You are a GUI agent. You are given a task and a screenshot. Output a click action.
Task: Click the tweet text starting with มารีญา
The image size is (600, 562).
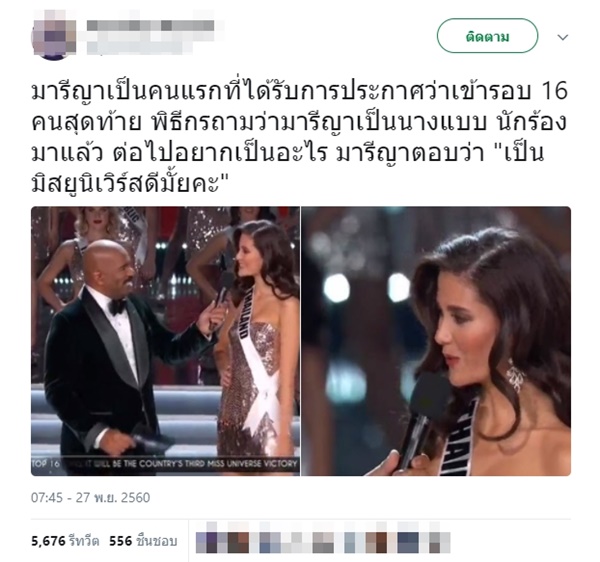coord(299,138)
